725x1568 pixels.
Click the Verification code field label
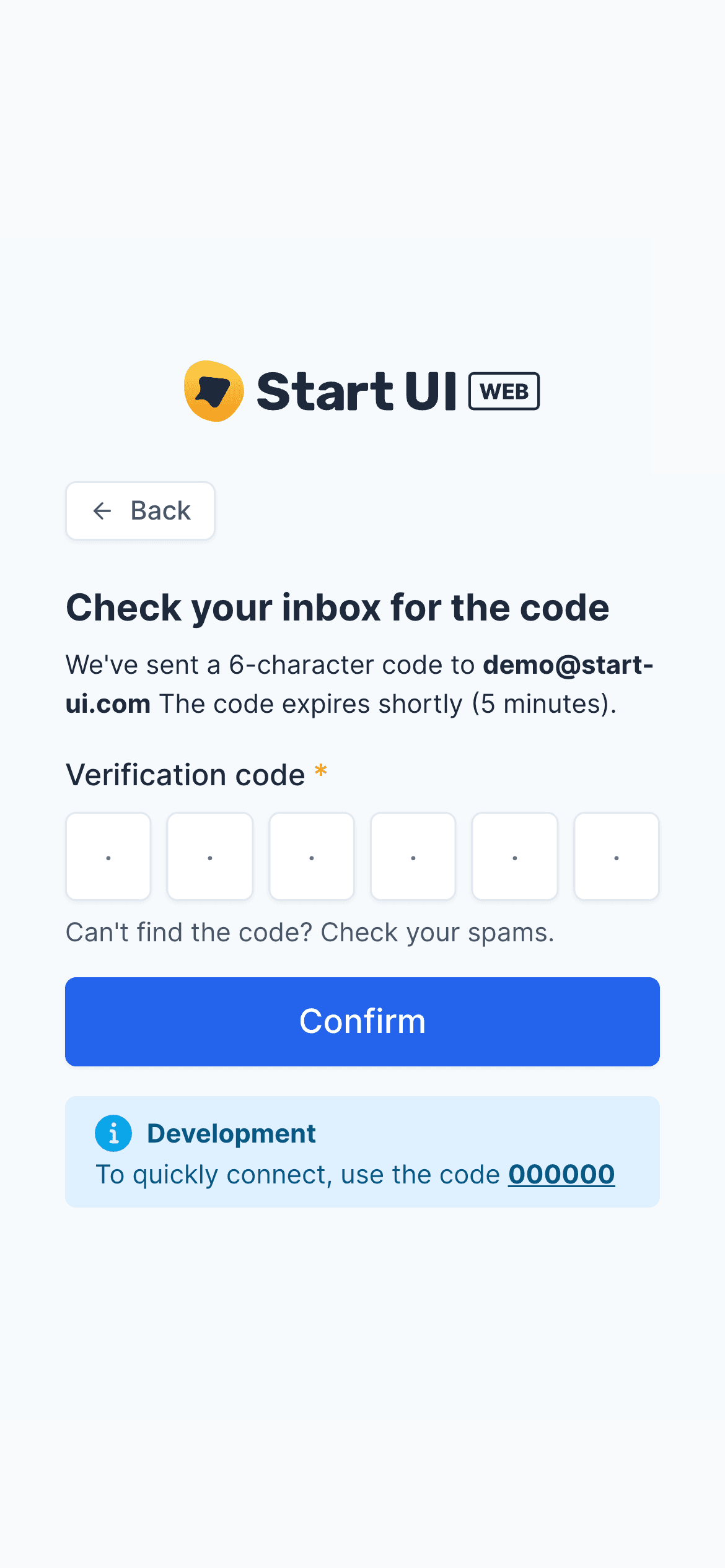(x=185, y=775)
